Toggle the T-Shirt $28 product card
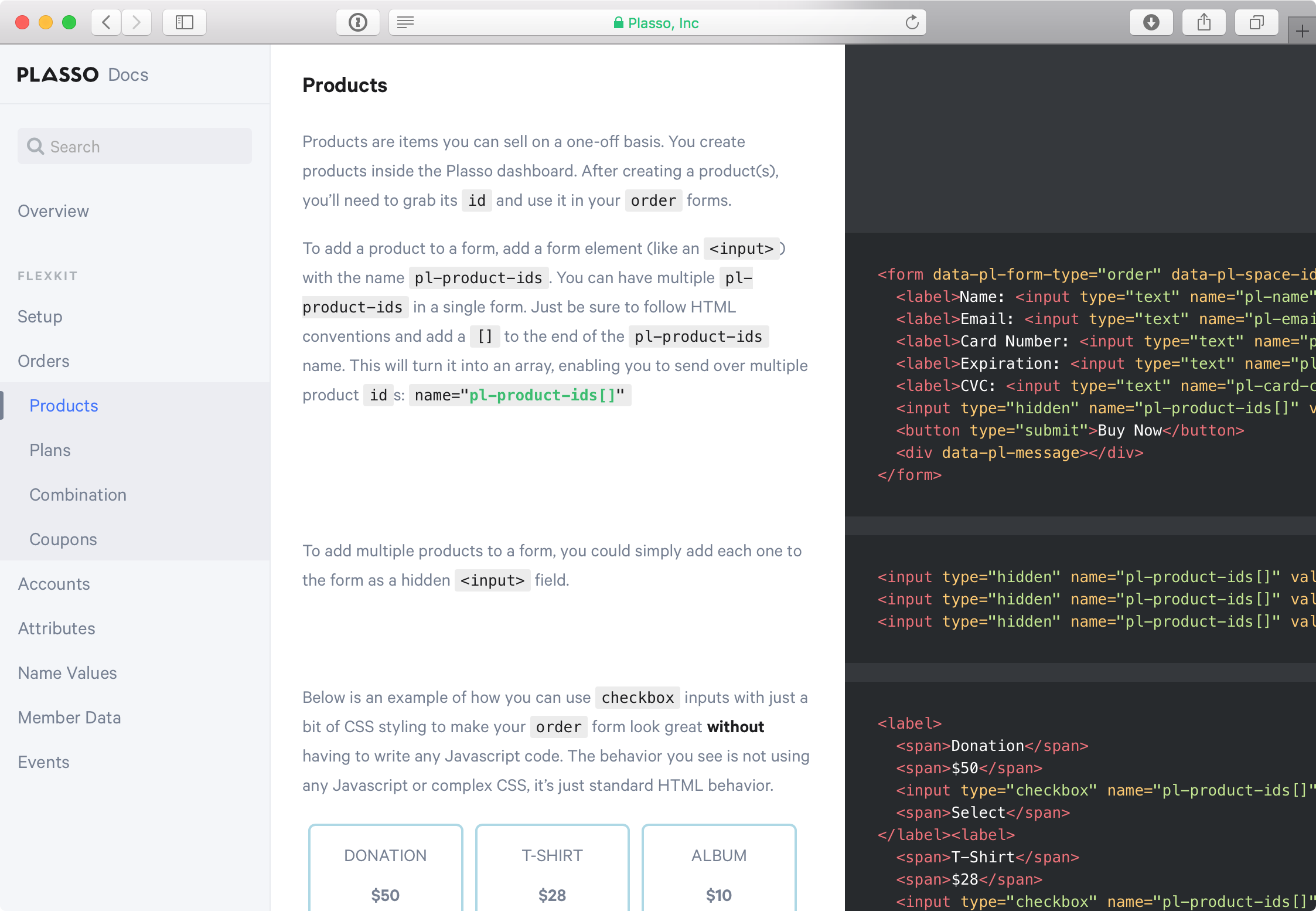 [552, 868]
